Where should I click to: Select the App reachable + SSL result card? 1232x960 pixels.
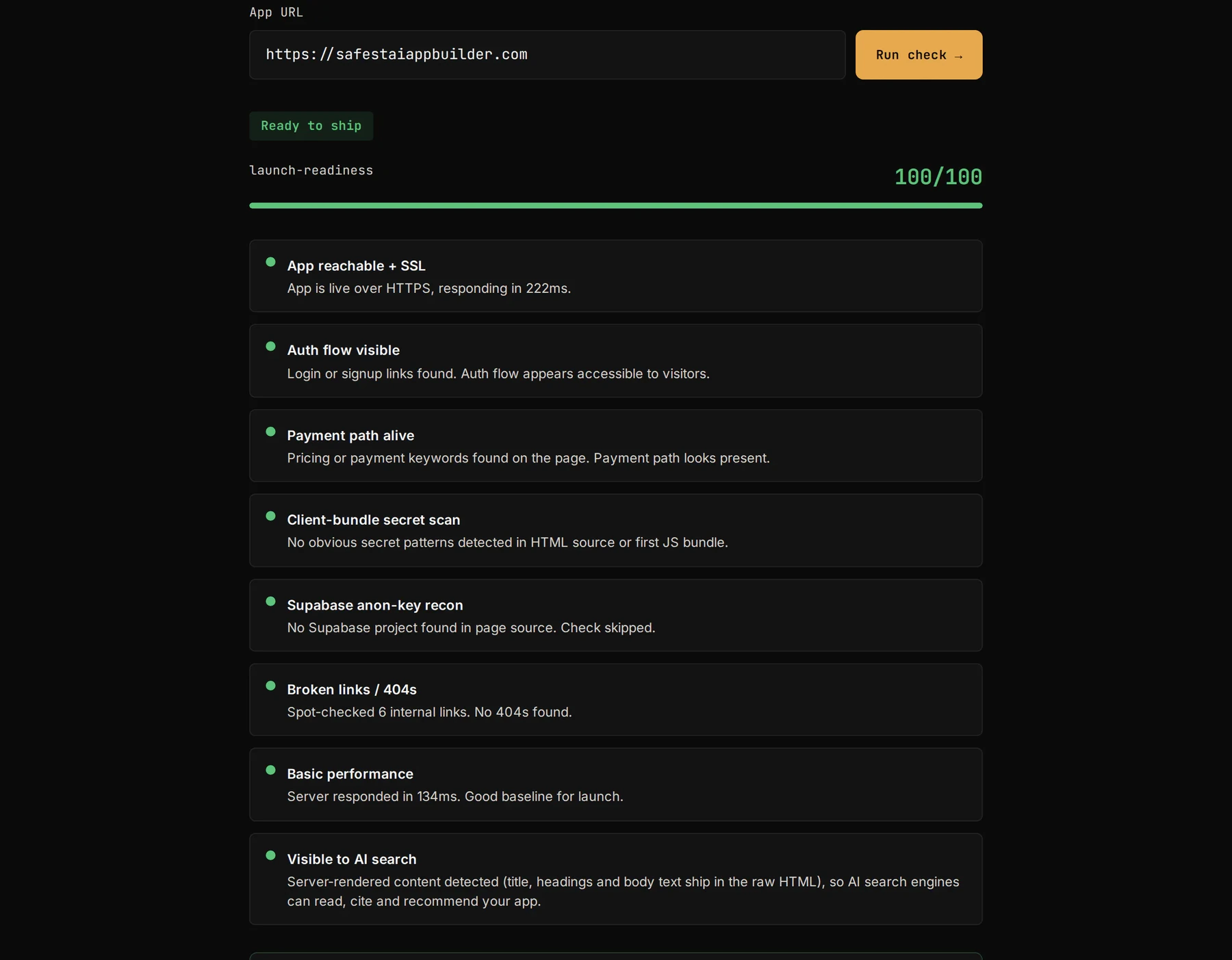point(616,276)
